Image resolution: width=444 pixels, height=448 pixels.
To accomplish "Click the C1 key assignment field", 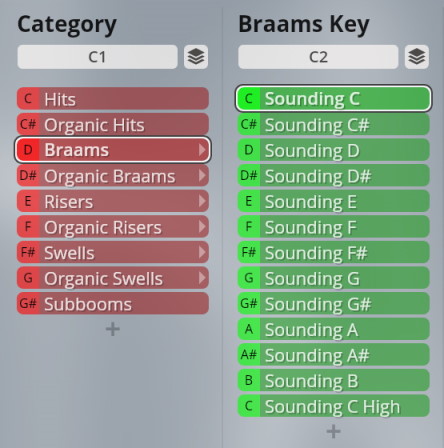I will 97,57.
